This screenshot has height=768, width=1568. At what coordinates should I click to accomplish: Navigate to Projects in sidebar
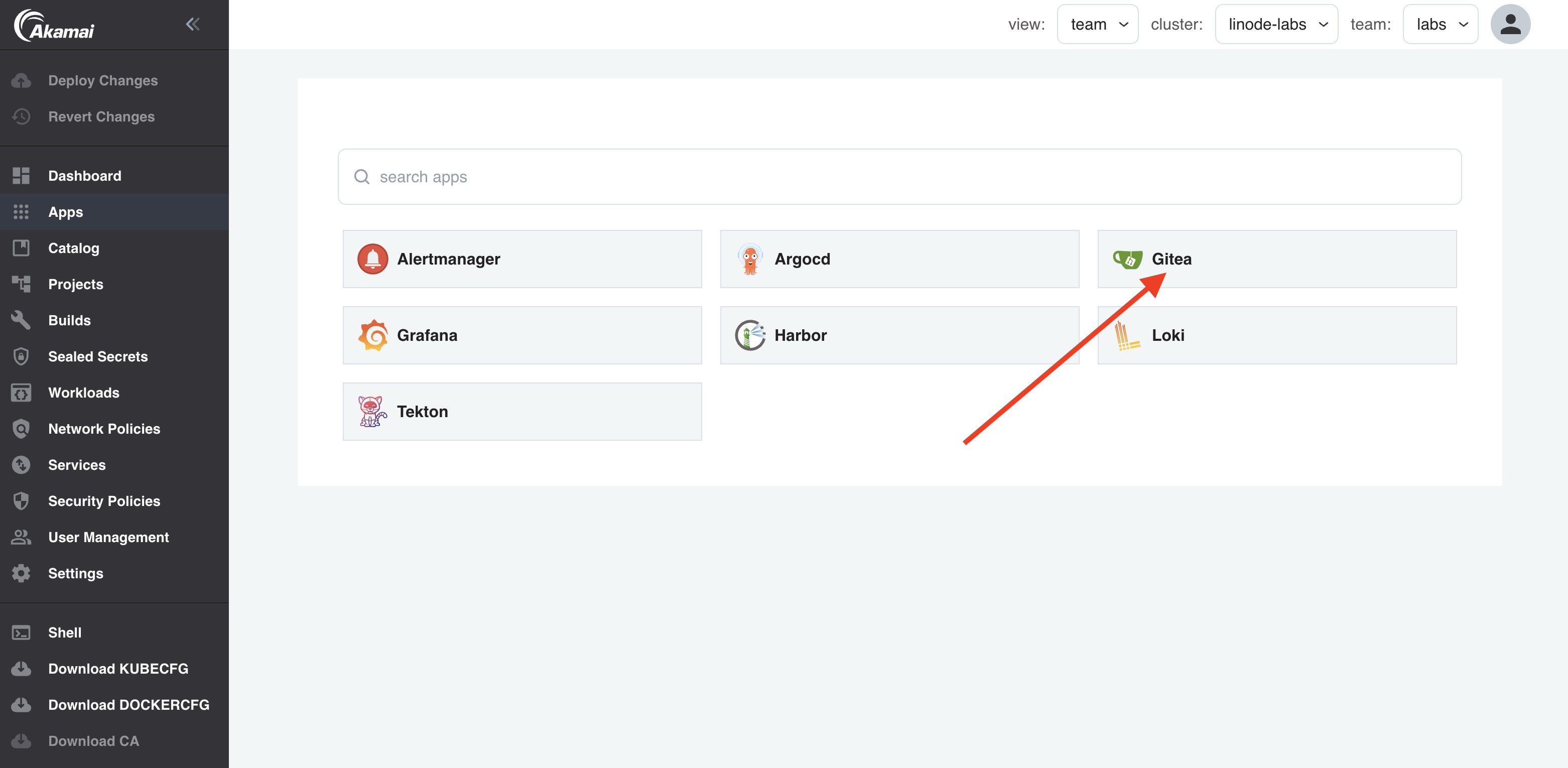[x=114, y=284]
